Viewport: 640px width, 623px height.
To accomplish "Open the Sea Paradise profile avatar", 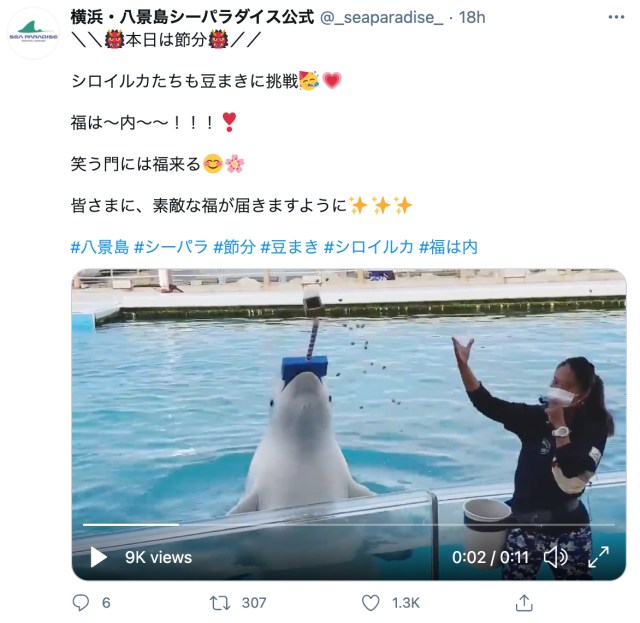I will 33,33.
